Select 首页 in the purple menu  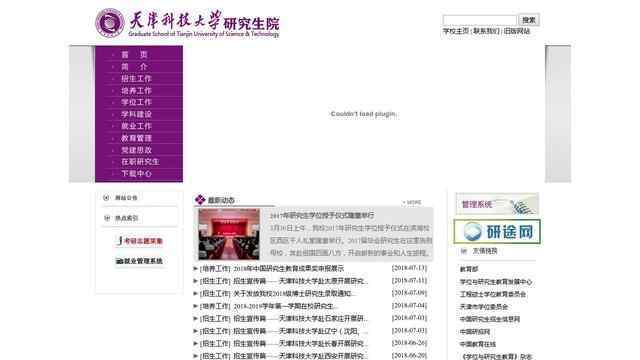(x=134, y=55)
